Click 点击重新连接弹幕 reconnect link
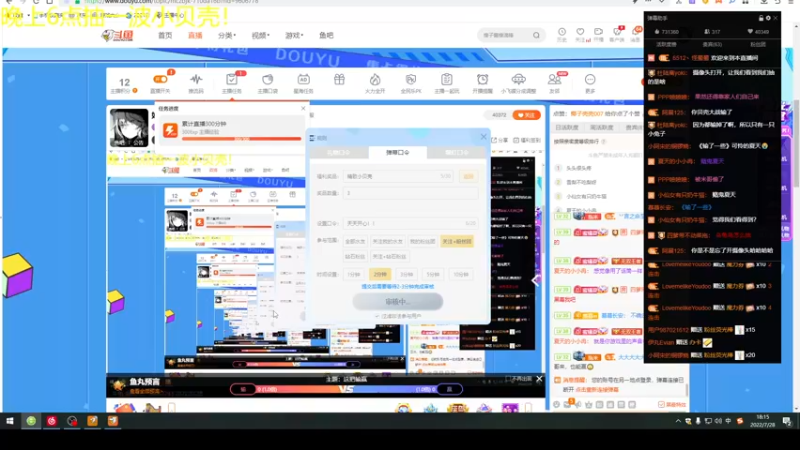 [596, 390]
